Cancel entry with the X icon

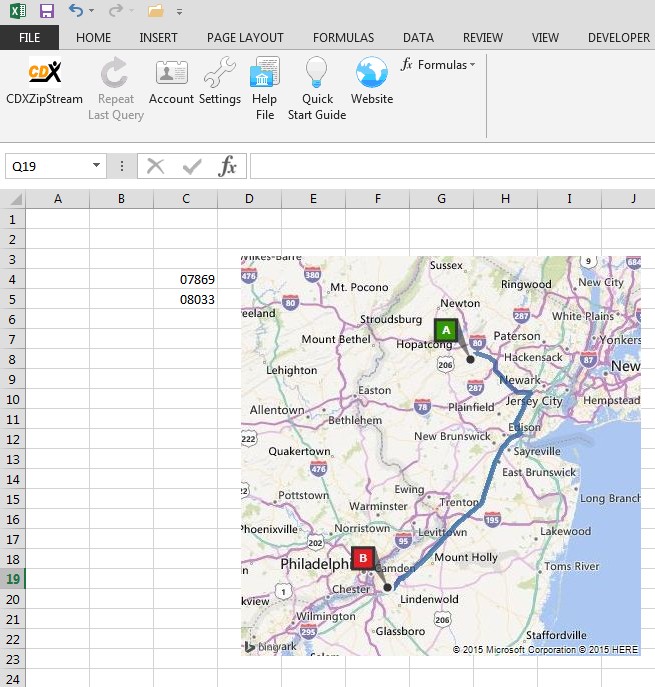tap(156, 166)
